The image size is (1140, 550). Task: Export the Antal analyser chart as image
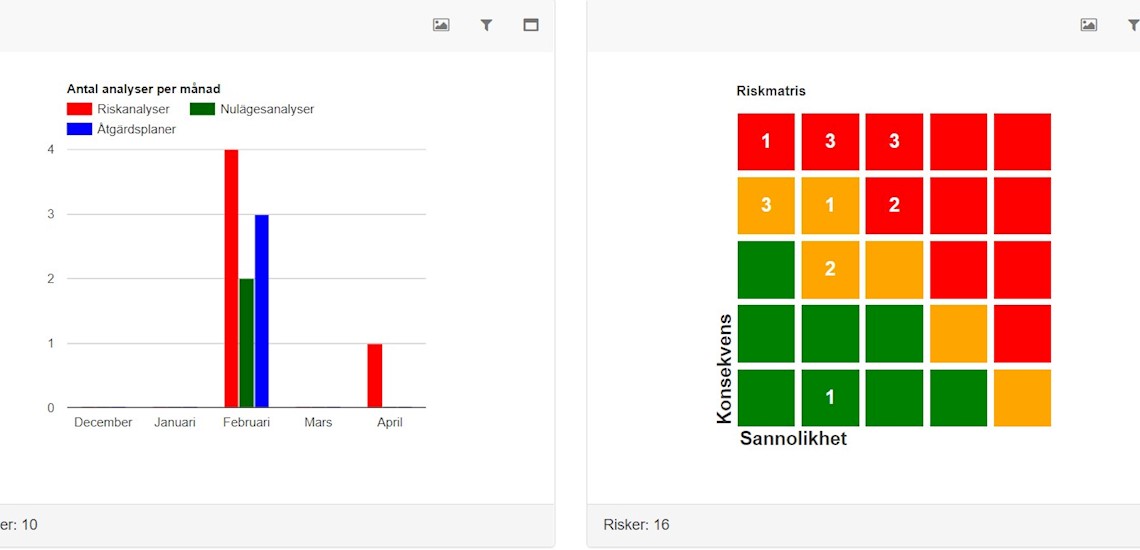click(x=441, y=25)
